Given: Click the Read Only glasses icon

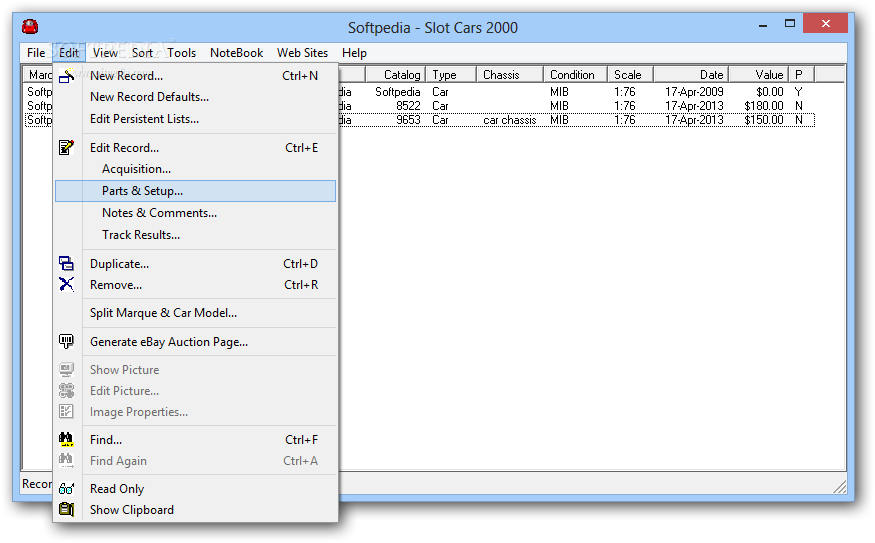Looking at the screenshot, I should [x=66, y=489].
